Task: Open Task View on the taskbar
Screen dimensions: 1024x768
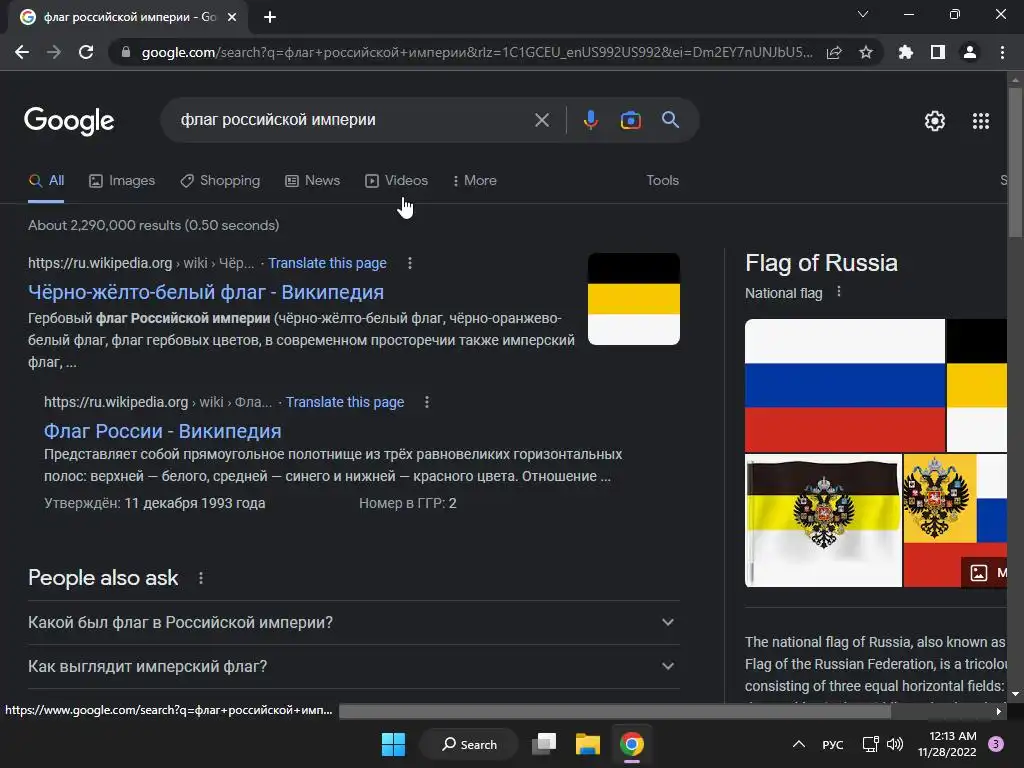Action: tap(543, 744)
